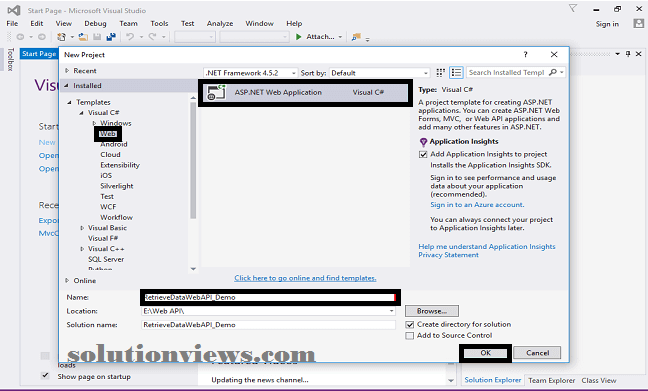Viewport: 648px width, 391px height.
Task: Click the Solution name input field
Action: (269, 325)
